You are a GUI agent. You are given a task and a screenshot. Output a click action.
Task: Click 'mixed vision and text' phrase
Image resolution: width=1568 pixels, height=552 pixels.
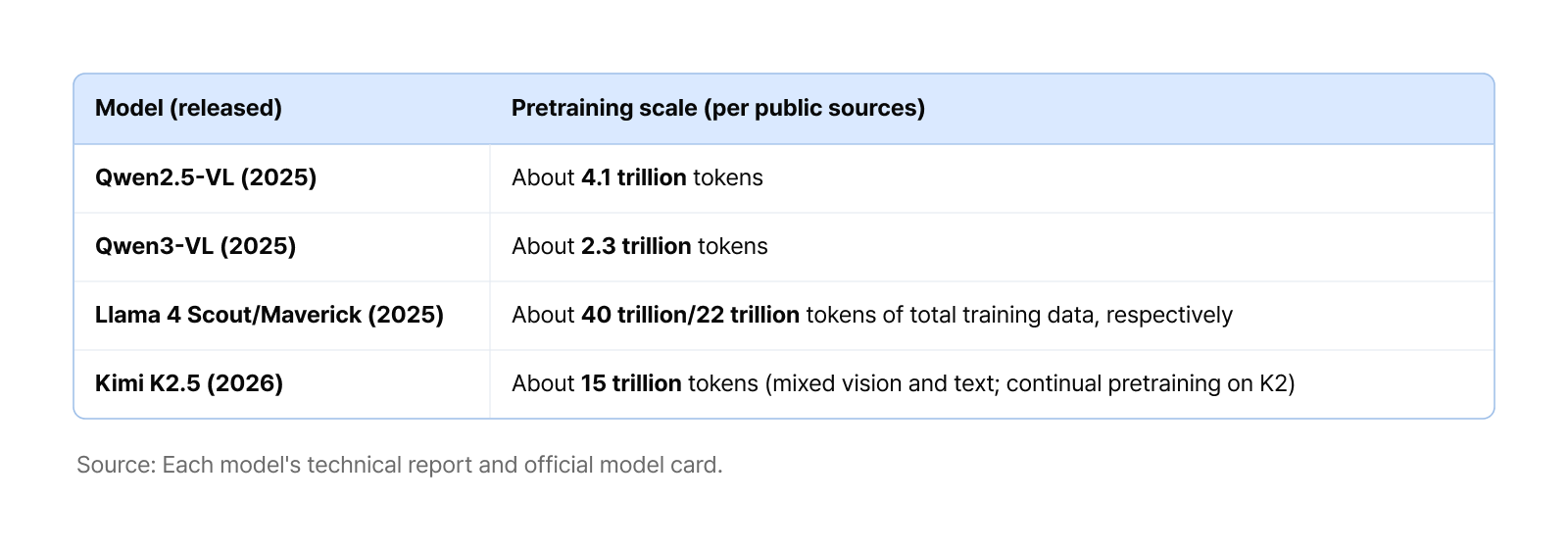[883, 383]
